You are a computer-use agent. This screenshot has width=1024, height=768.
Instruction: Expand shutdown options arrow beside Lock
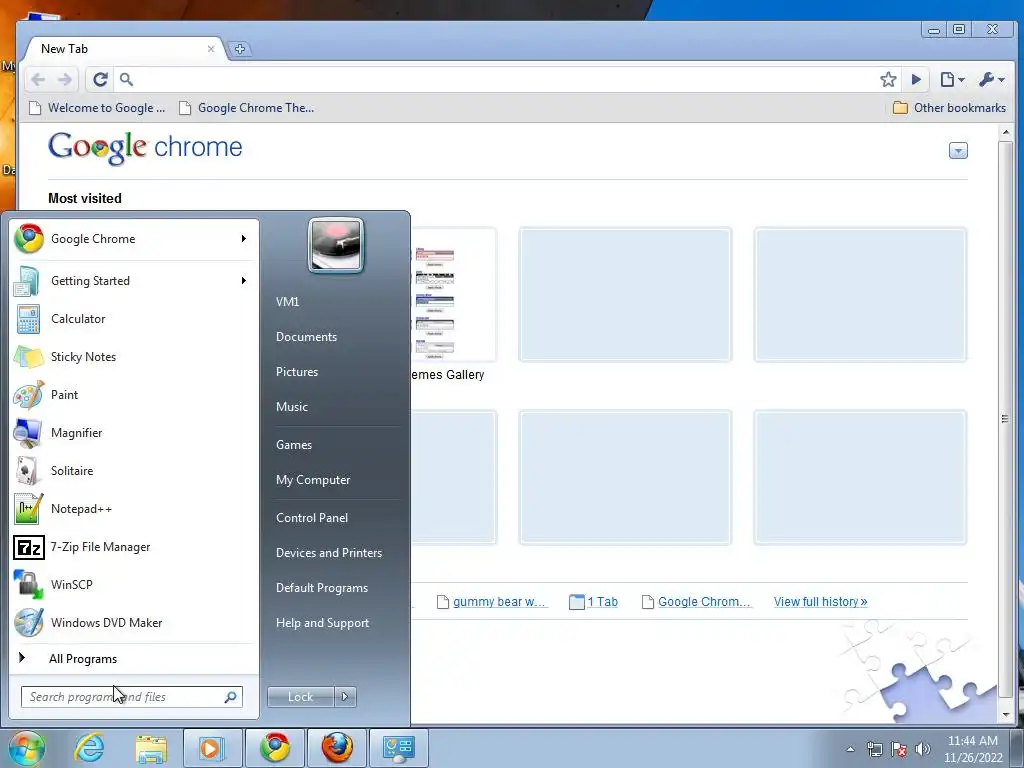pyautogui.click(x=345, y=697)
